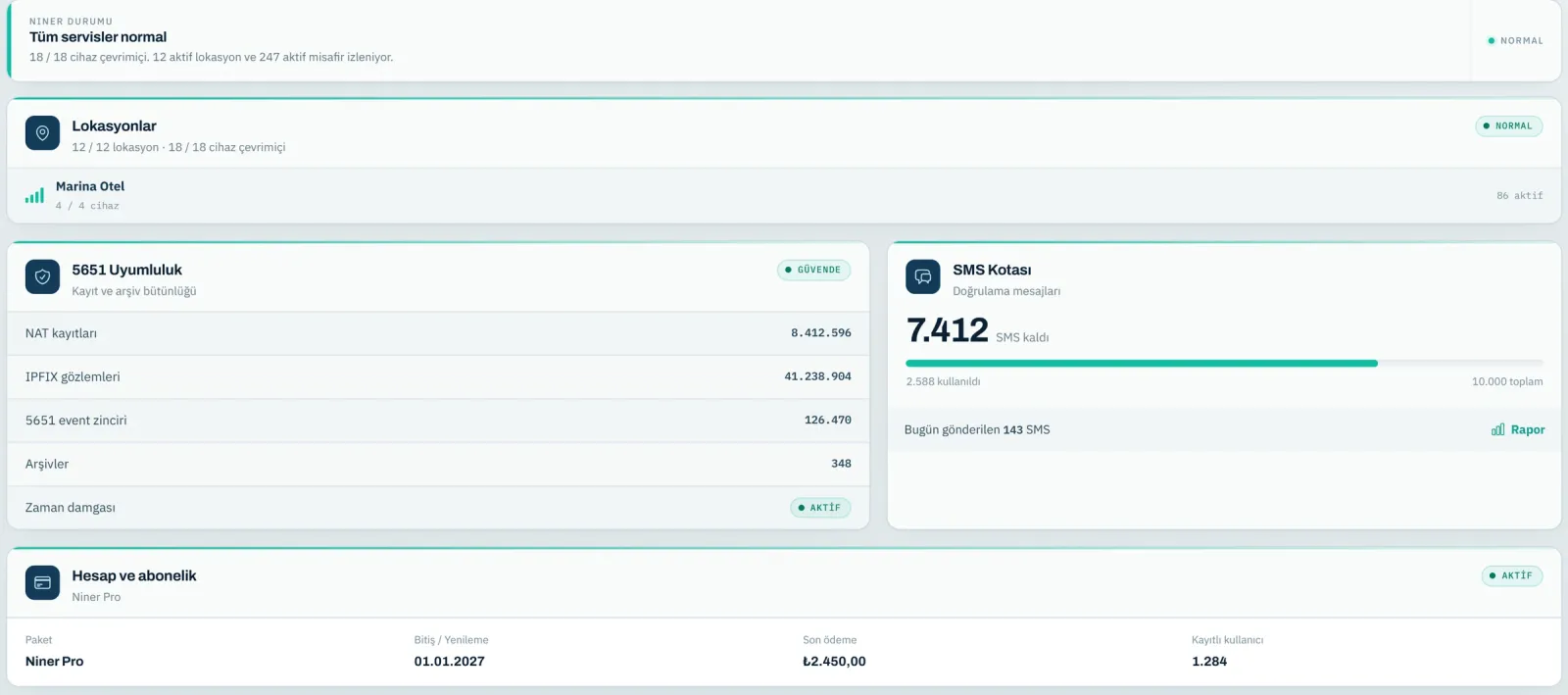The image size is (1568, 695).
Task: Click the "86 aktif" count
Action: [1520, 196]
